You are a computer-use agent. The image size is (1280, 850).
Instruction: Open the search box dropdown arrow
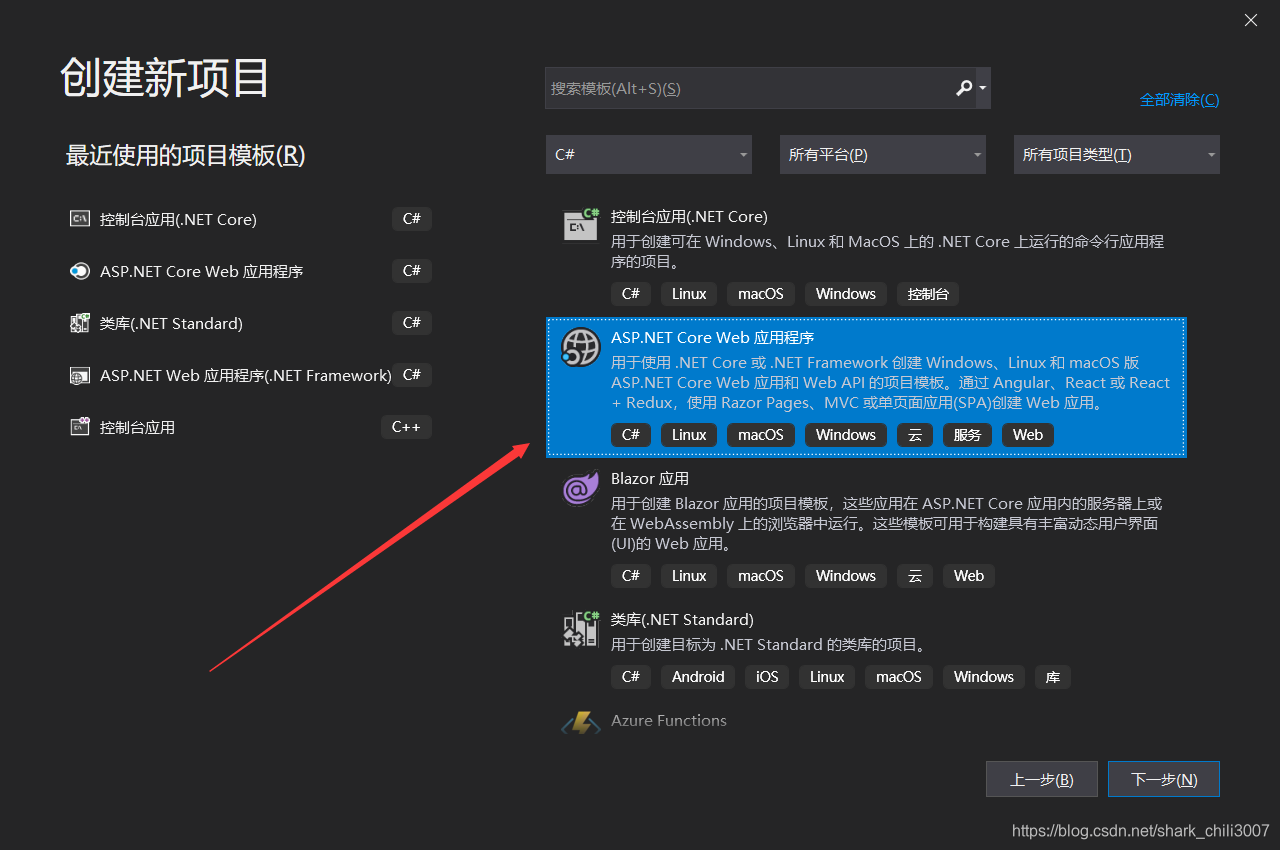click(x=983, y=88)
